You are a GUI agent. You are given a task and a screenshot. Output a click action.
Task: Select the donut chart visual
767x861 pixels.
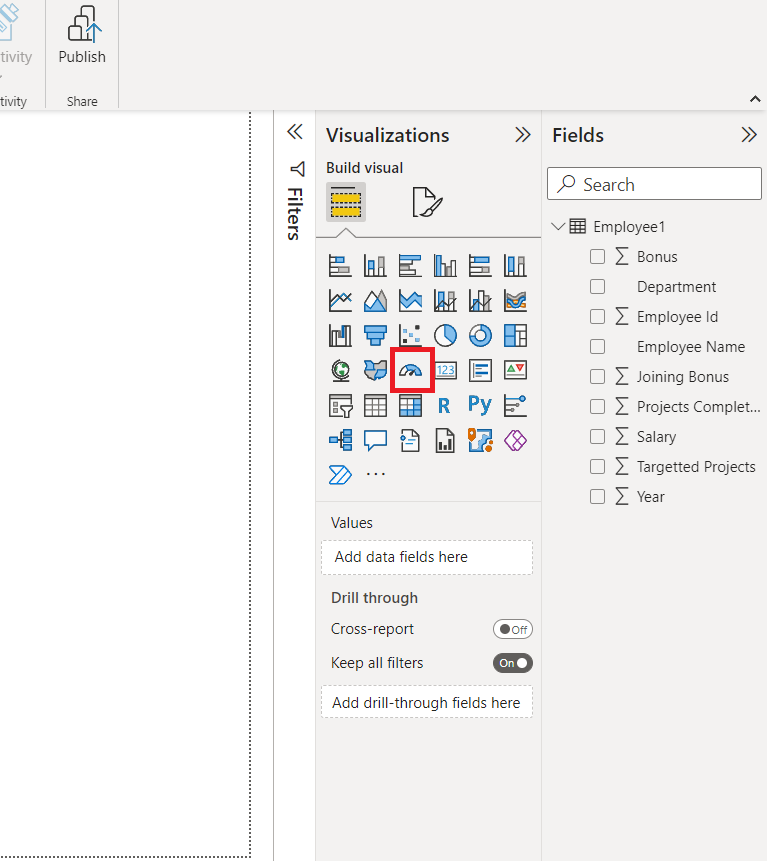(480, 335)
